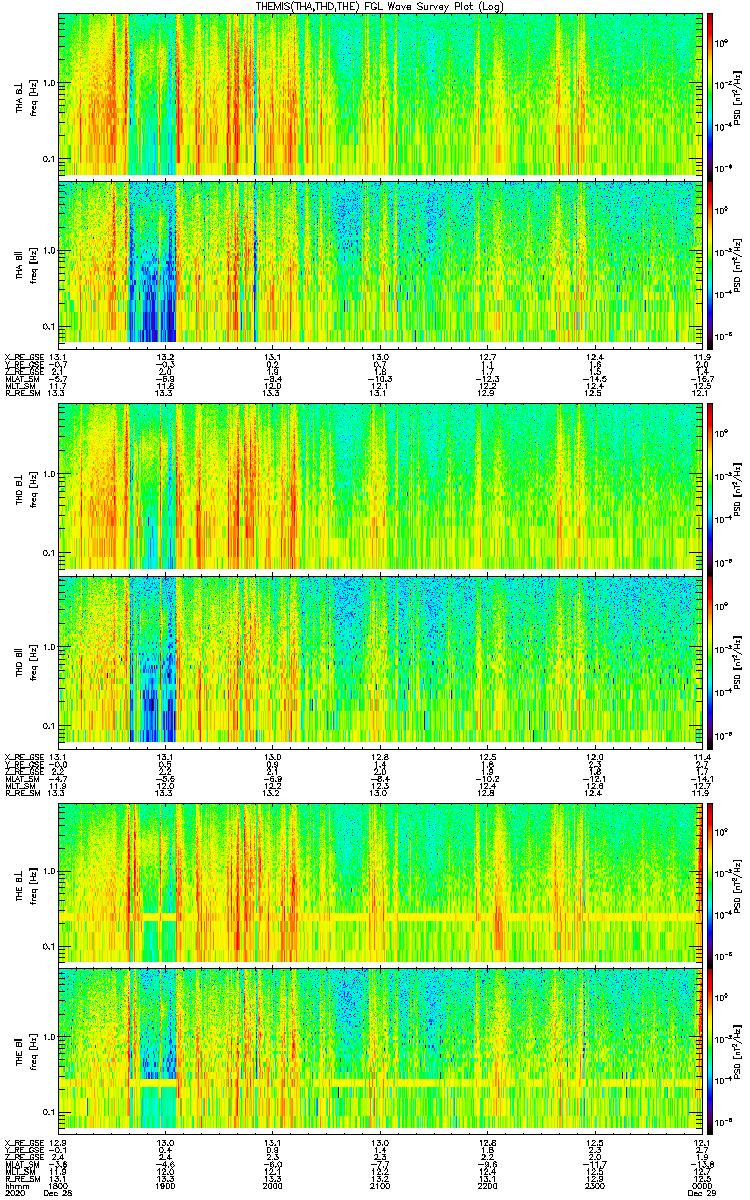Click the THA B-perpendicular spectrogram panel
The height and width of the screenshot is (1200, 750).
pyautogui.click(x=379, y=93)
